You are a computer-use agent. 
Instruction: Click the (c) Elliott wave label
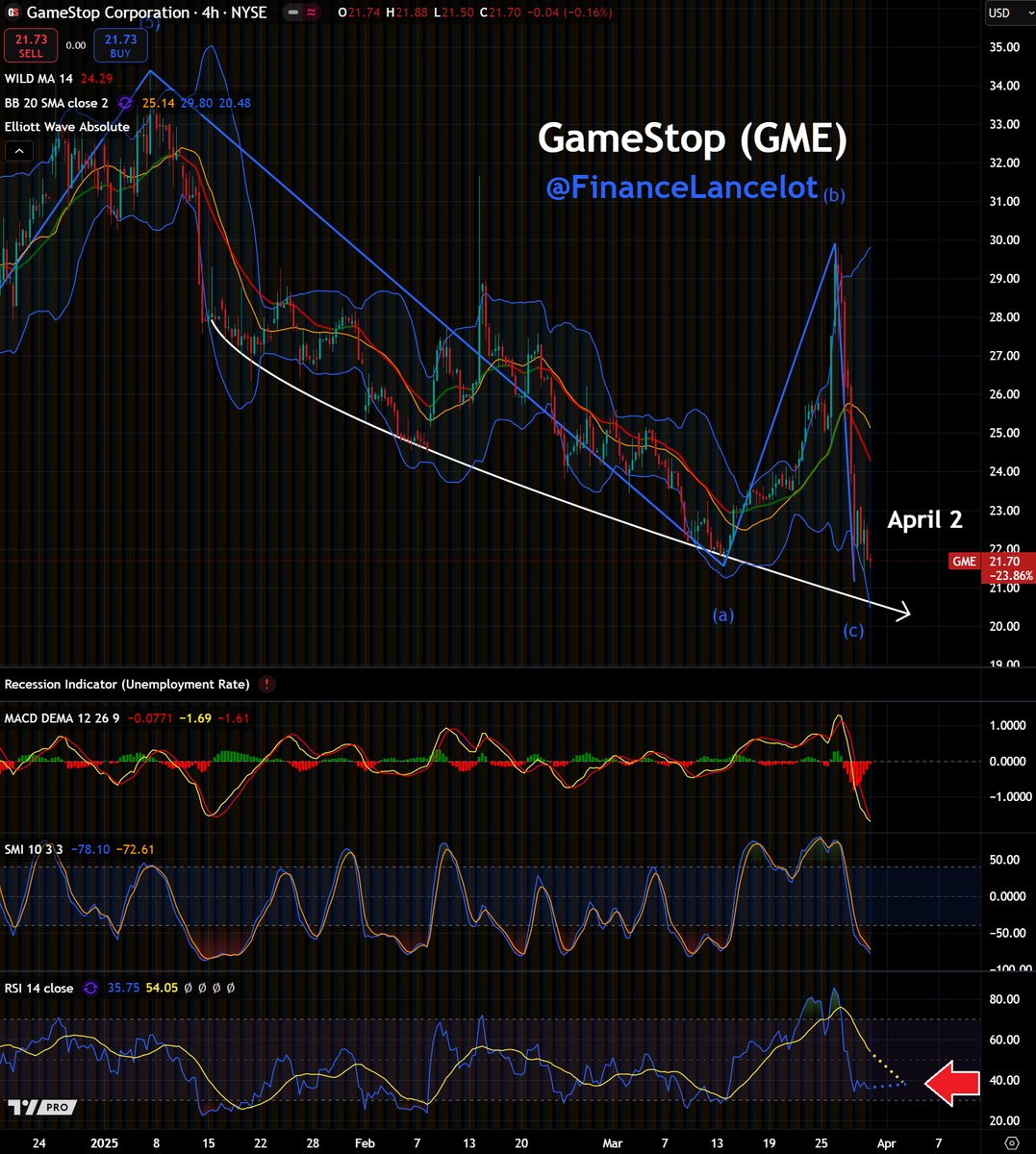tap(853, 631)
